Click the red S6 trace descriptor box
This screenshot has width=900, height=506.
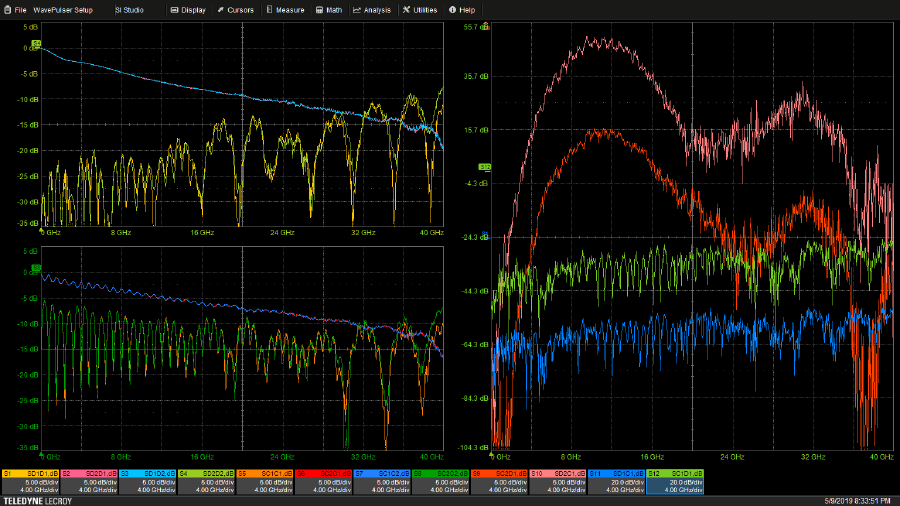click(323, 481)
